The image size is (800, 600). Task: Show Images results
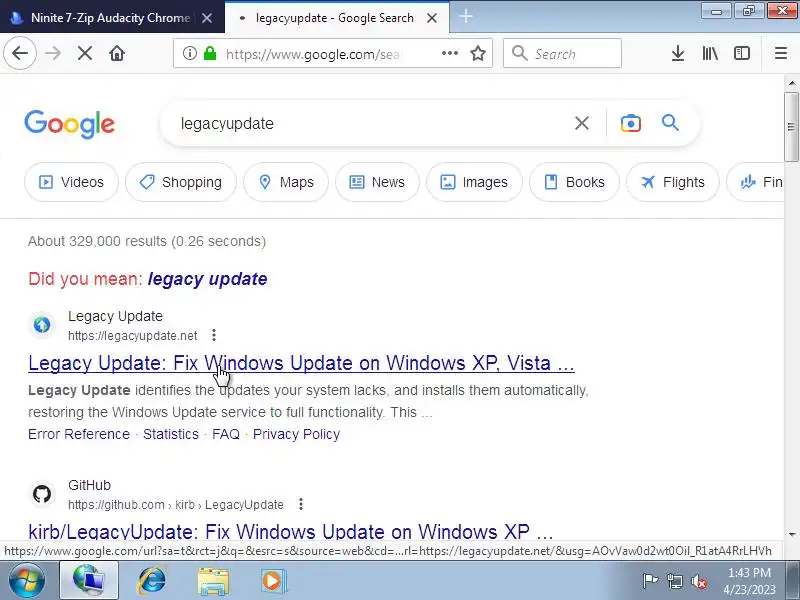[x=474, y=182]
